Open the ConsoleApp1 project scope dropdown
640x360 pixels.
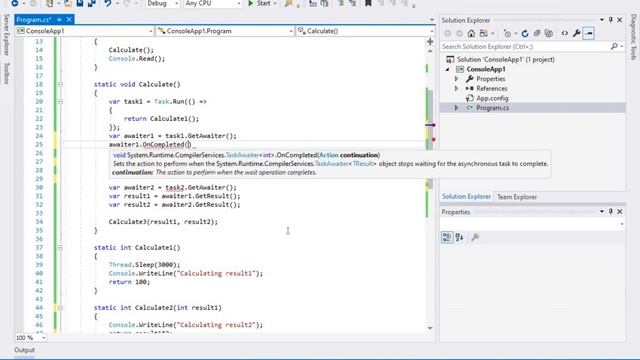point(85,31)
